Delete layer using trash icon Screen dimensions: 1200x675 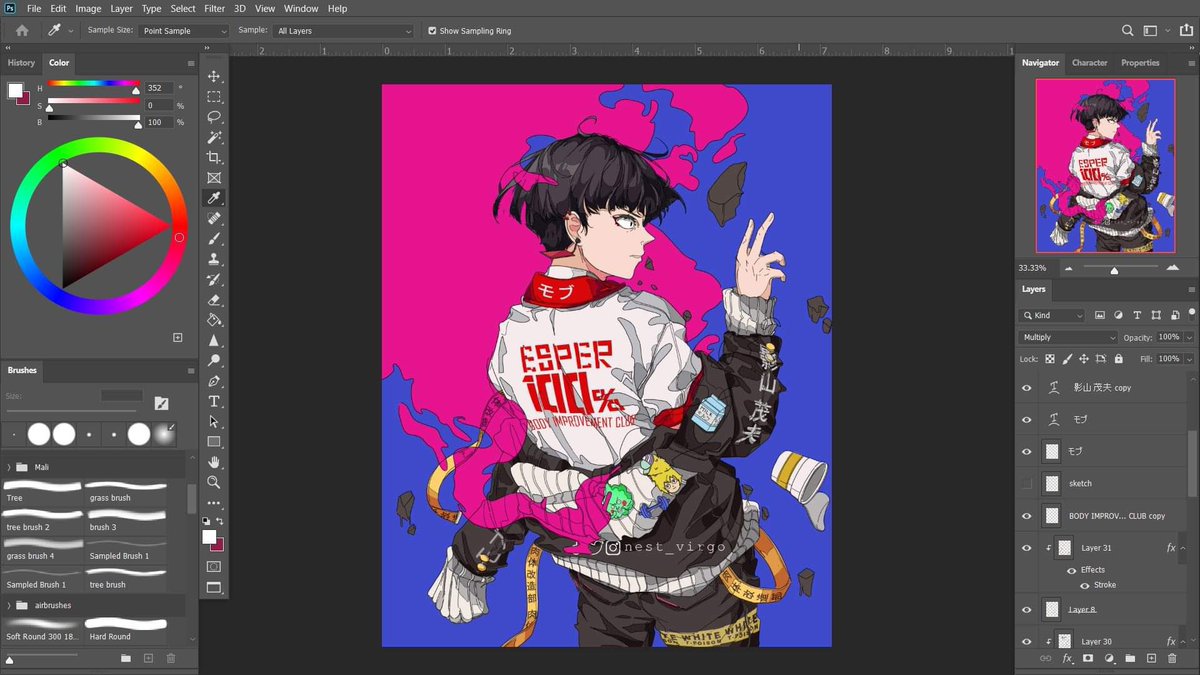(1172, 658)
